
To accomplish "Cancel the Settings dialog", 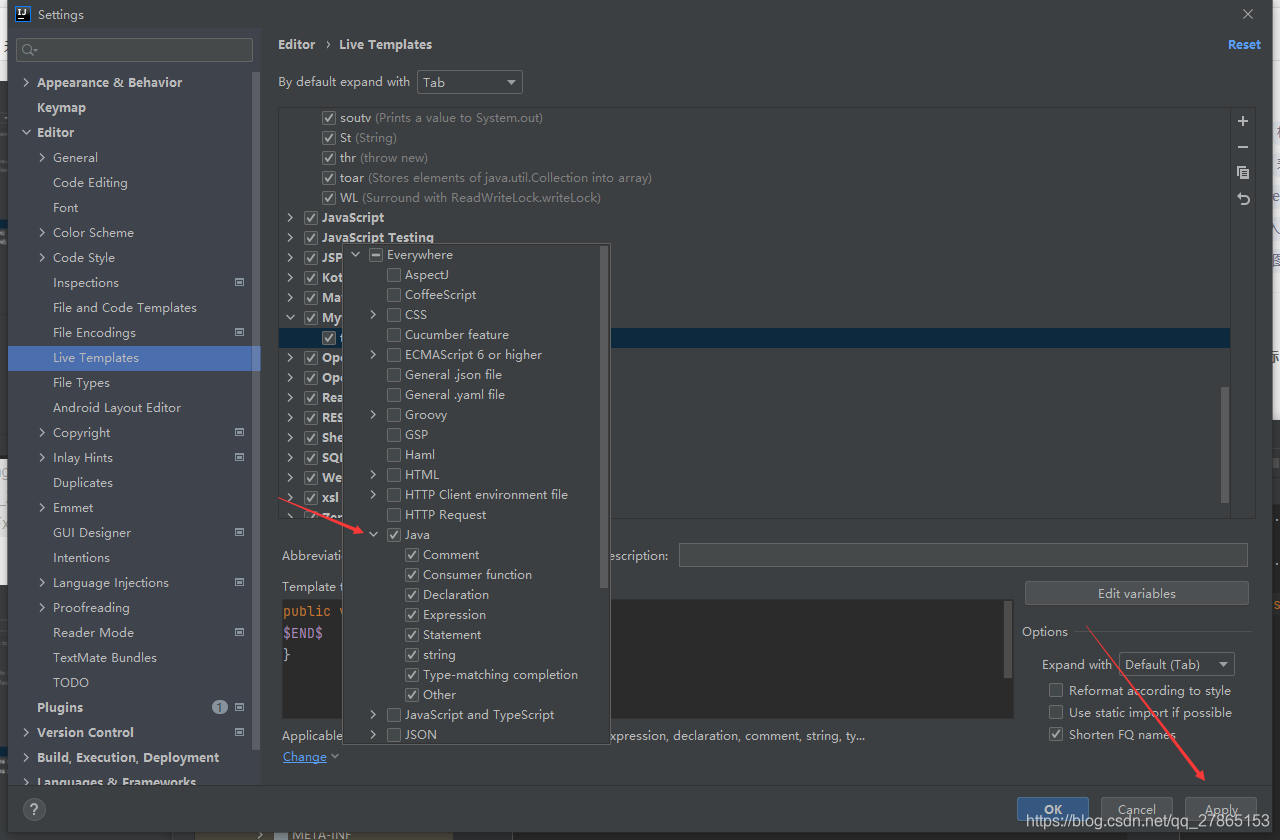I will pos(1137,810).
